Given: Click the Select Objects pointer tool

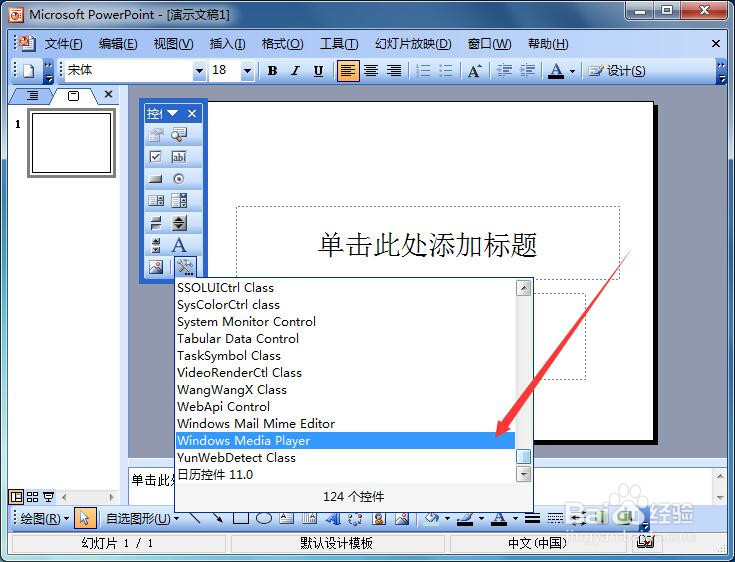Looking at the screenshot, I should [x=84, y=518].
